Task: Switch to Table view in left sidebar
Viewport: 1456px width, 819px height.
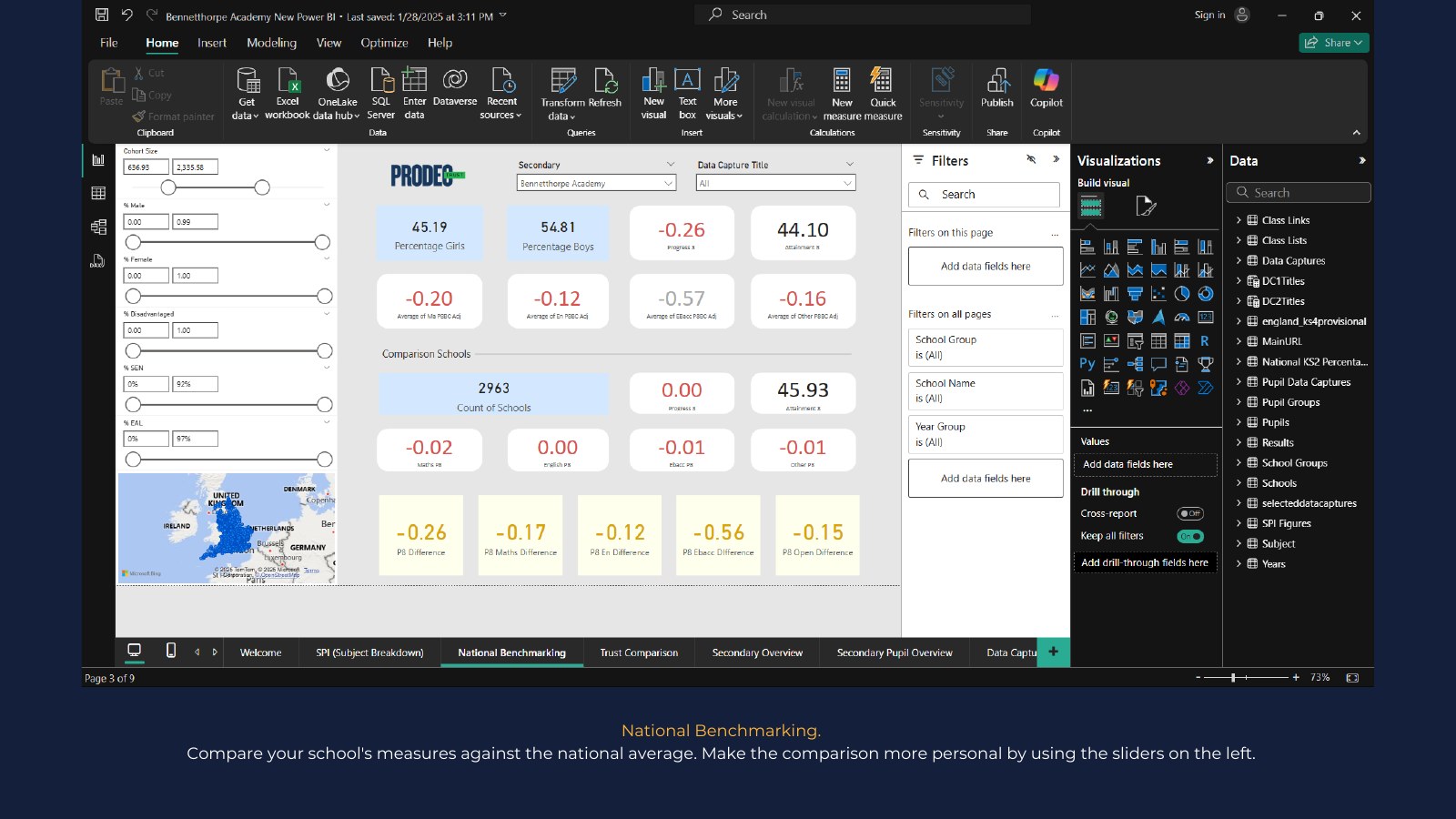Action: coord(98,193)
